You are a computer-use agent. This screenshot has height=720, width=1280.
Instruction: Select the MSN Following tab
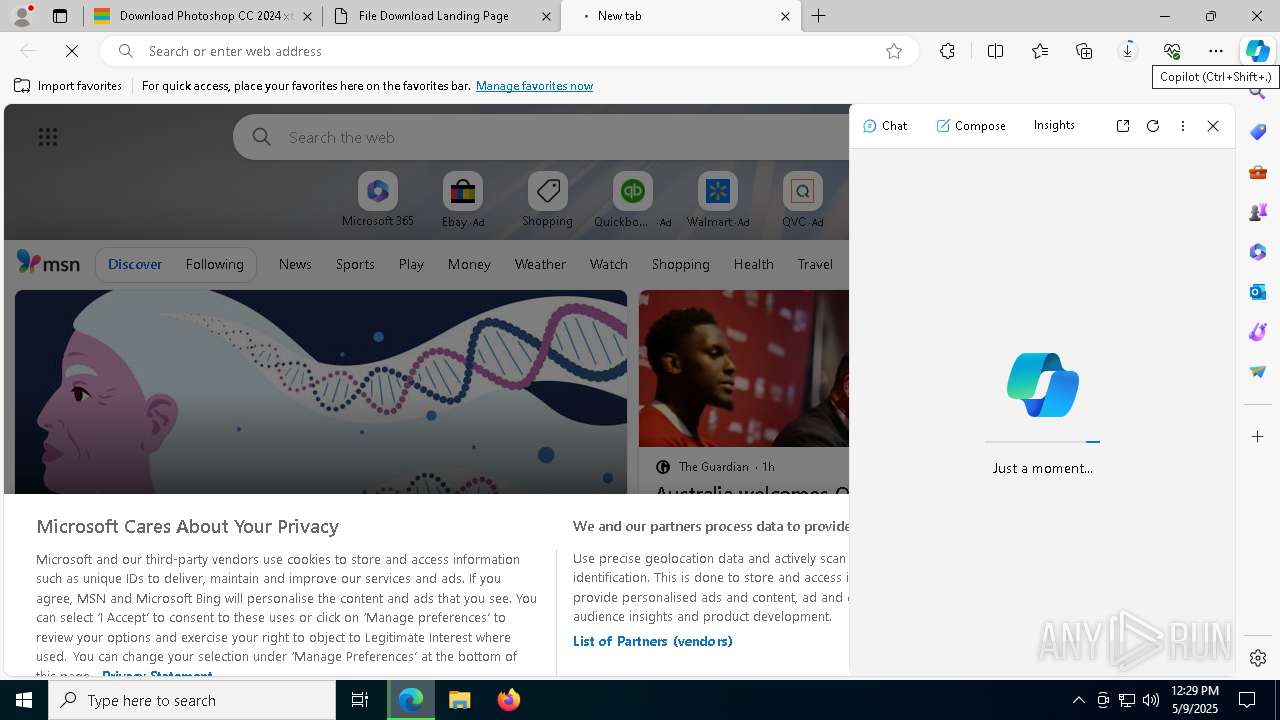click(x=214, y=264)
